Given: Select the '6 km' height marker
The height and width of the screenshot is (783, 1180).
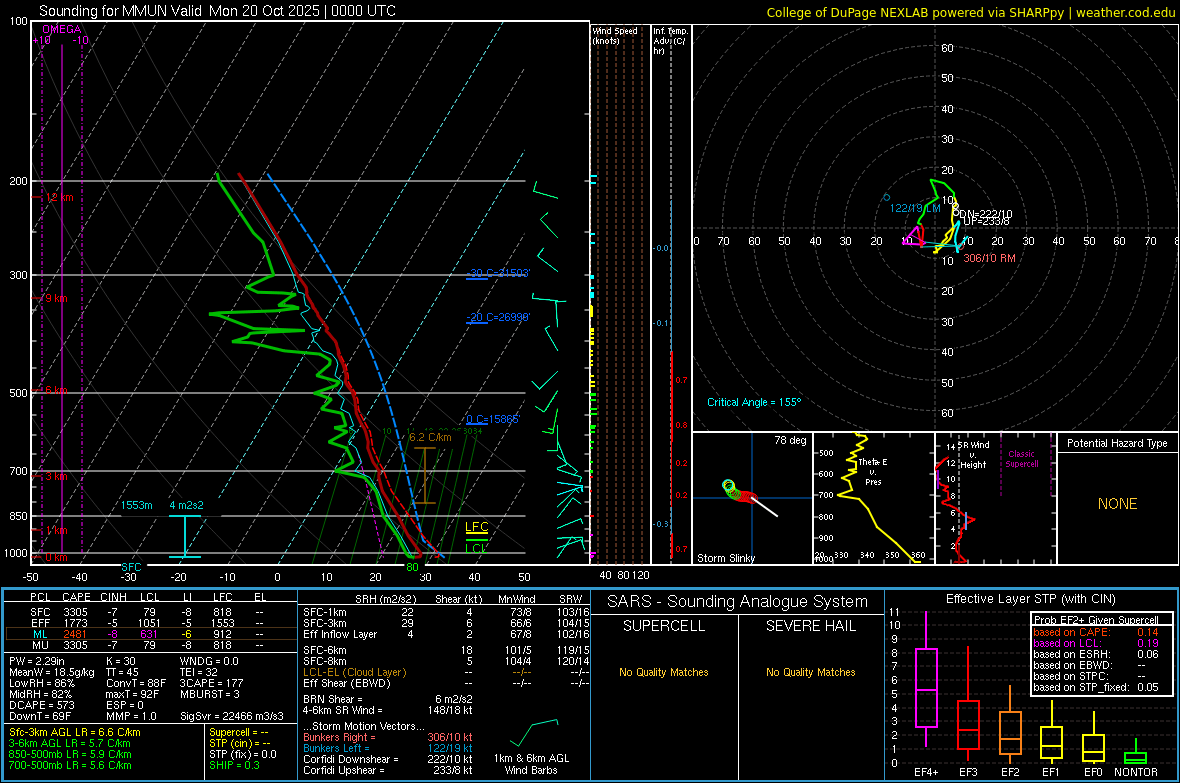Looking at the screenshot, I should point(56,390).
